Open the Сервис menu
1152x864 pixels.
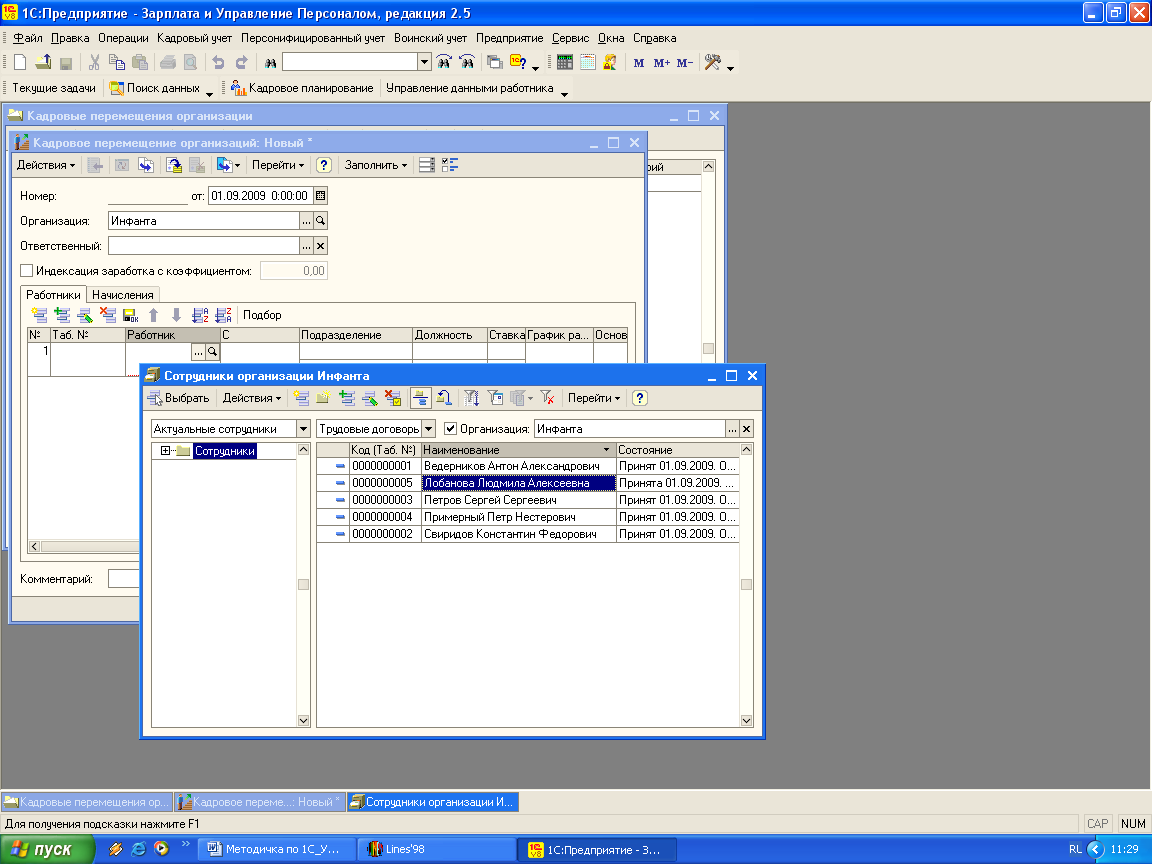tap(570, 38)
